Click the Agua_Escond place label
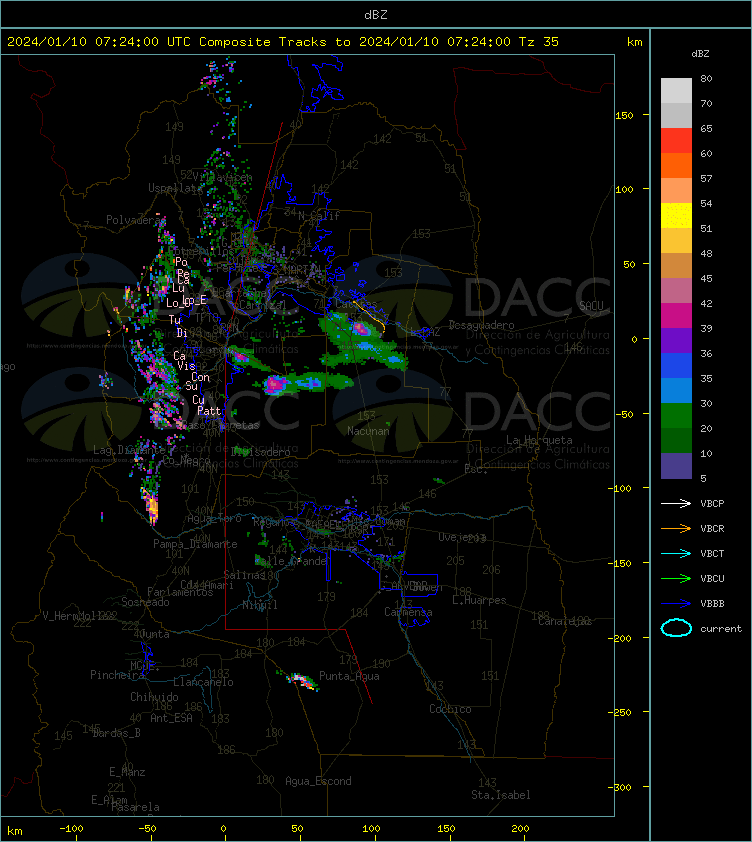The height and width of the screenshot is (842, 752). (x=319, y=781)
